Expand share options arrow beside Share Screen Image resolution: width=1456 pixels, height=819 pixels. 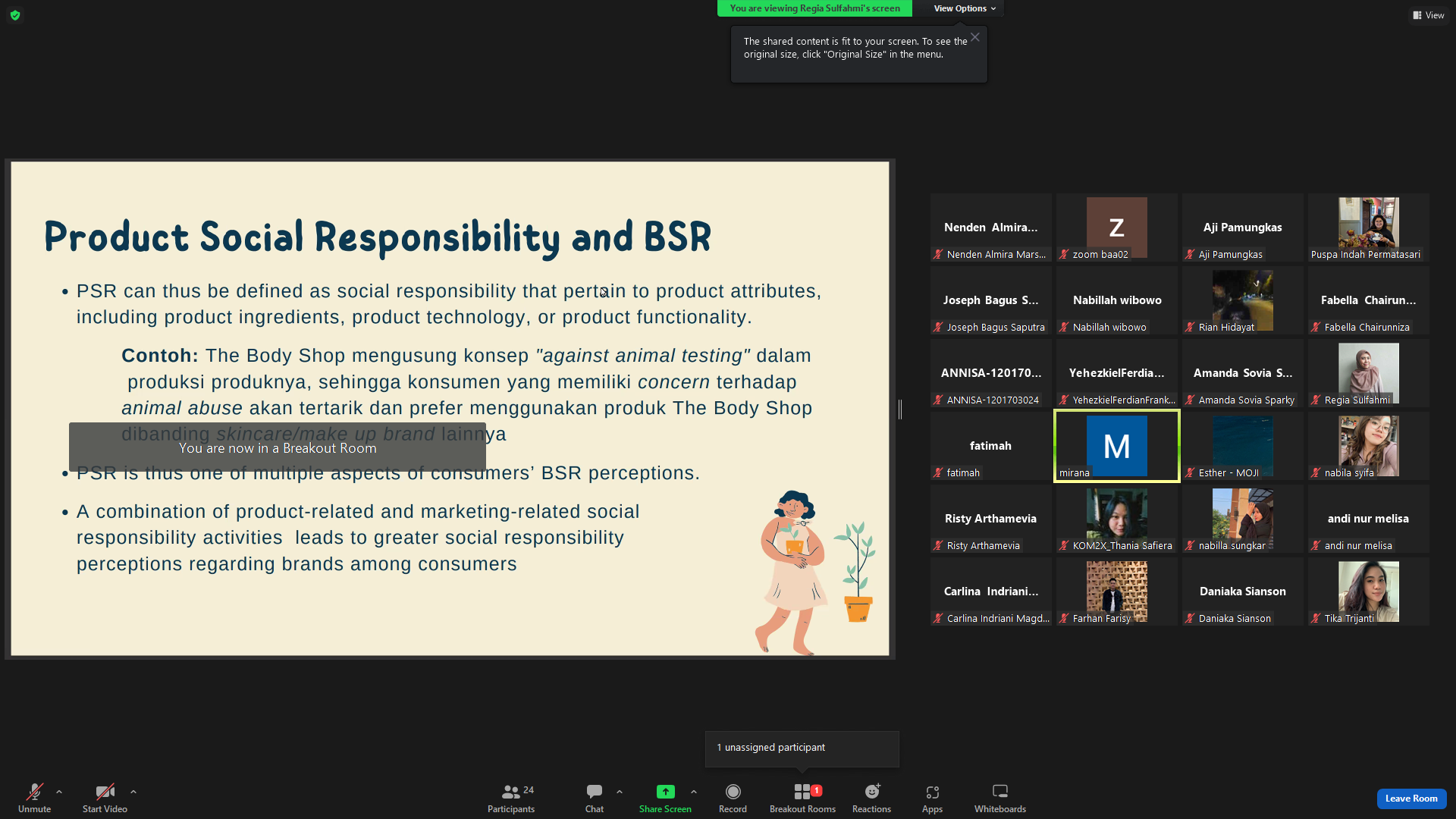694,792
